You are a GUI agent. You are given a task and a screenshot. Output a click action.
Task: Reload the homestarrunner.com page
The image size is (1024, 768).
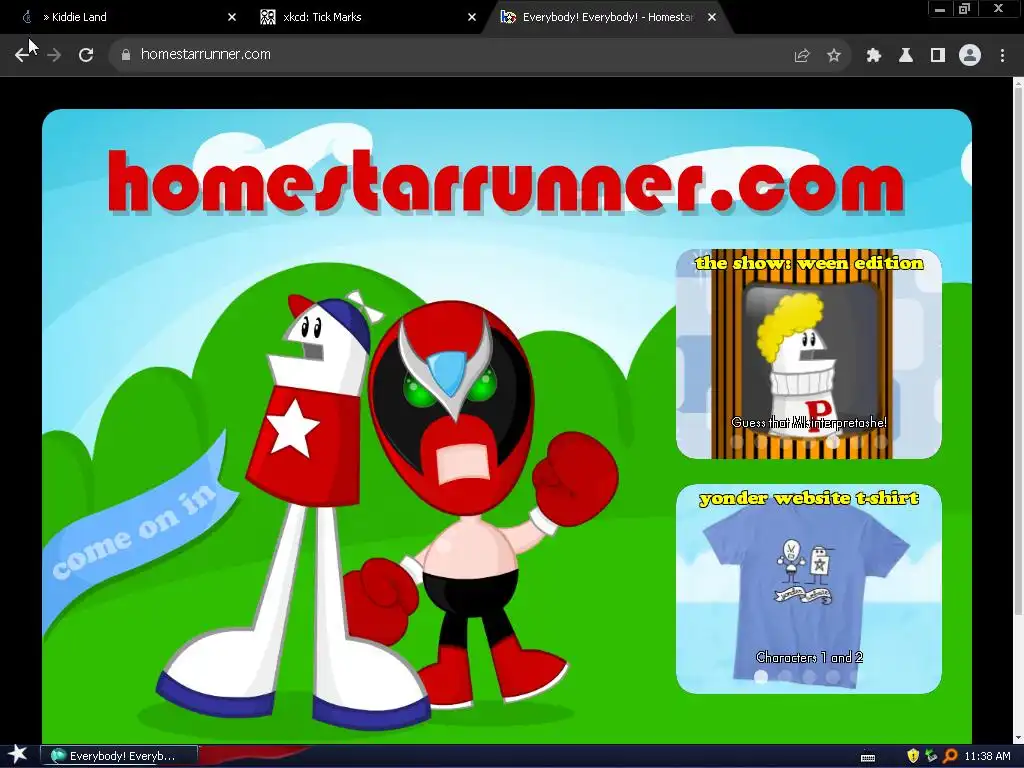click(x=86, y=55)
